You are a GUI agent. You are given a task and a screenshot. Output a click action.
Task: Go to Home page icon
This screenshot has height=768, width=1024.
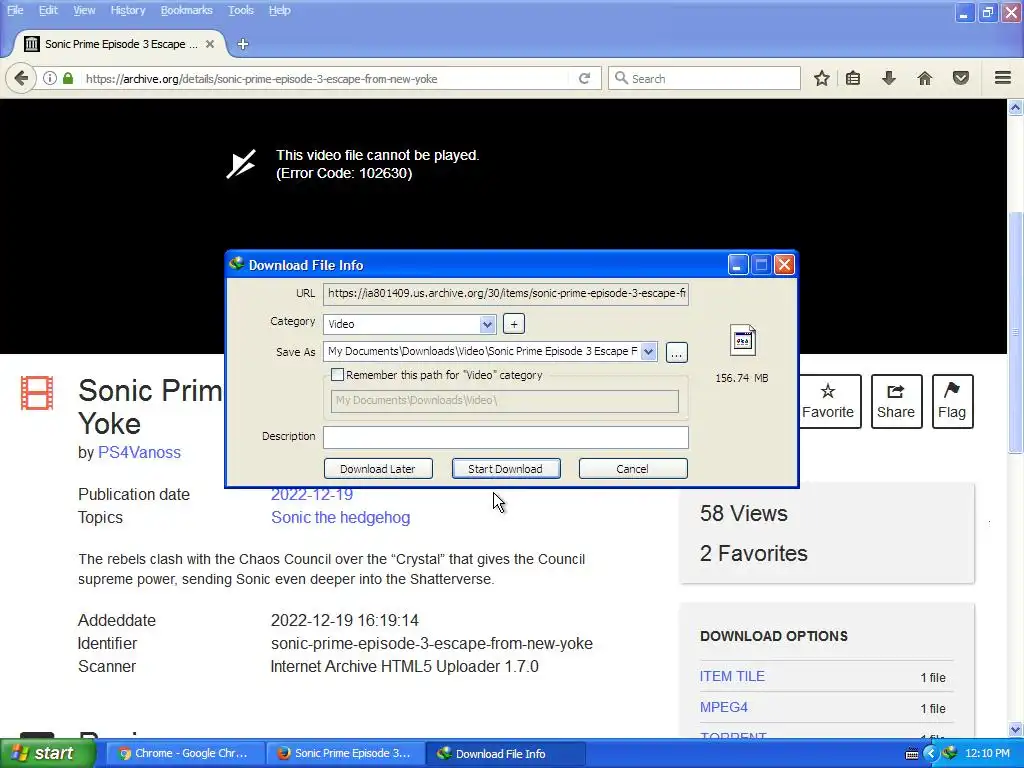coord(925,78)
